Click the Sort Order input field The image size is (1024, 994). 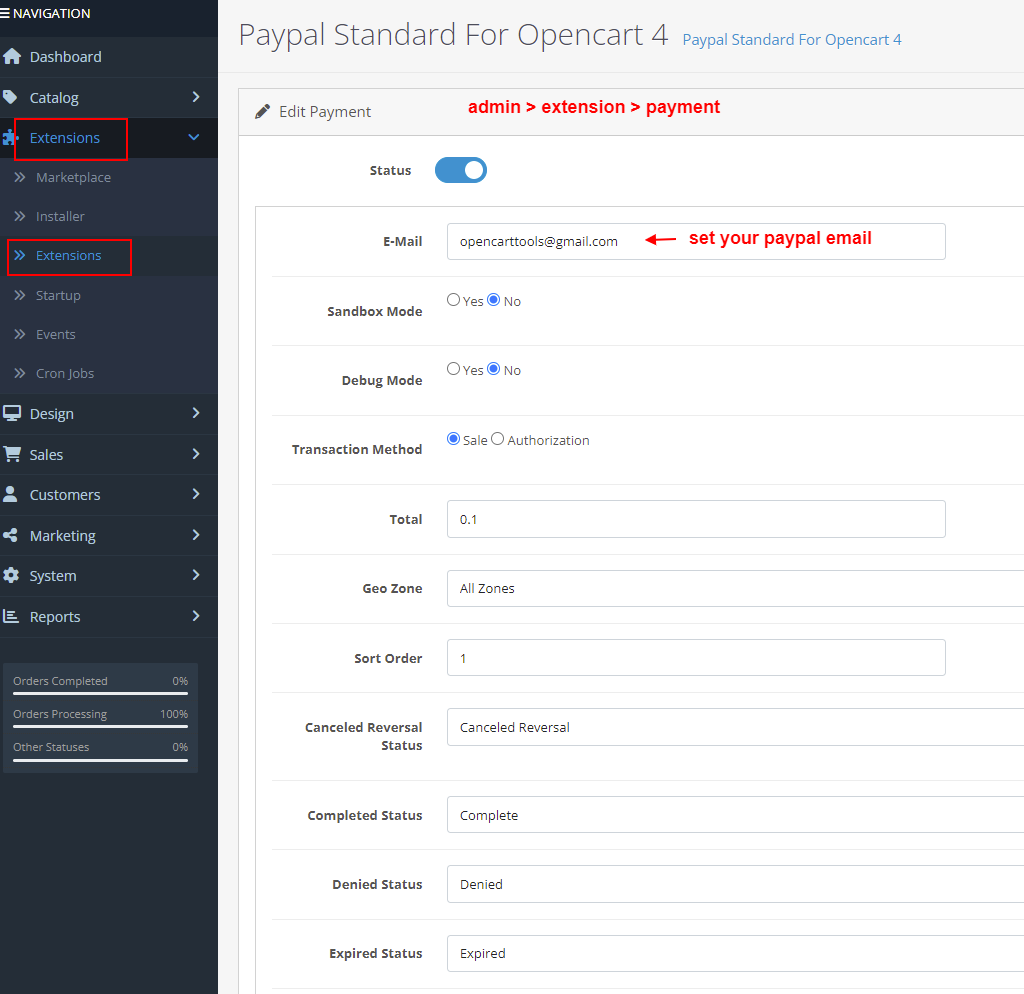(696, 658)
